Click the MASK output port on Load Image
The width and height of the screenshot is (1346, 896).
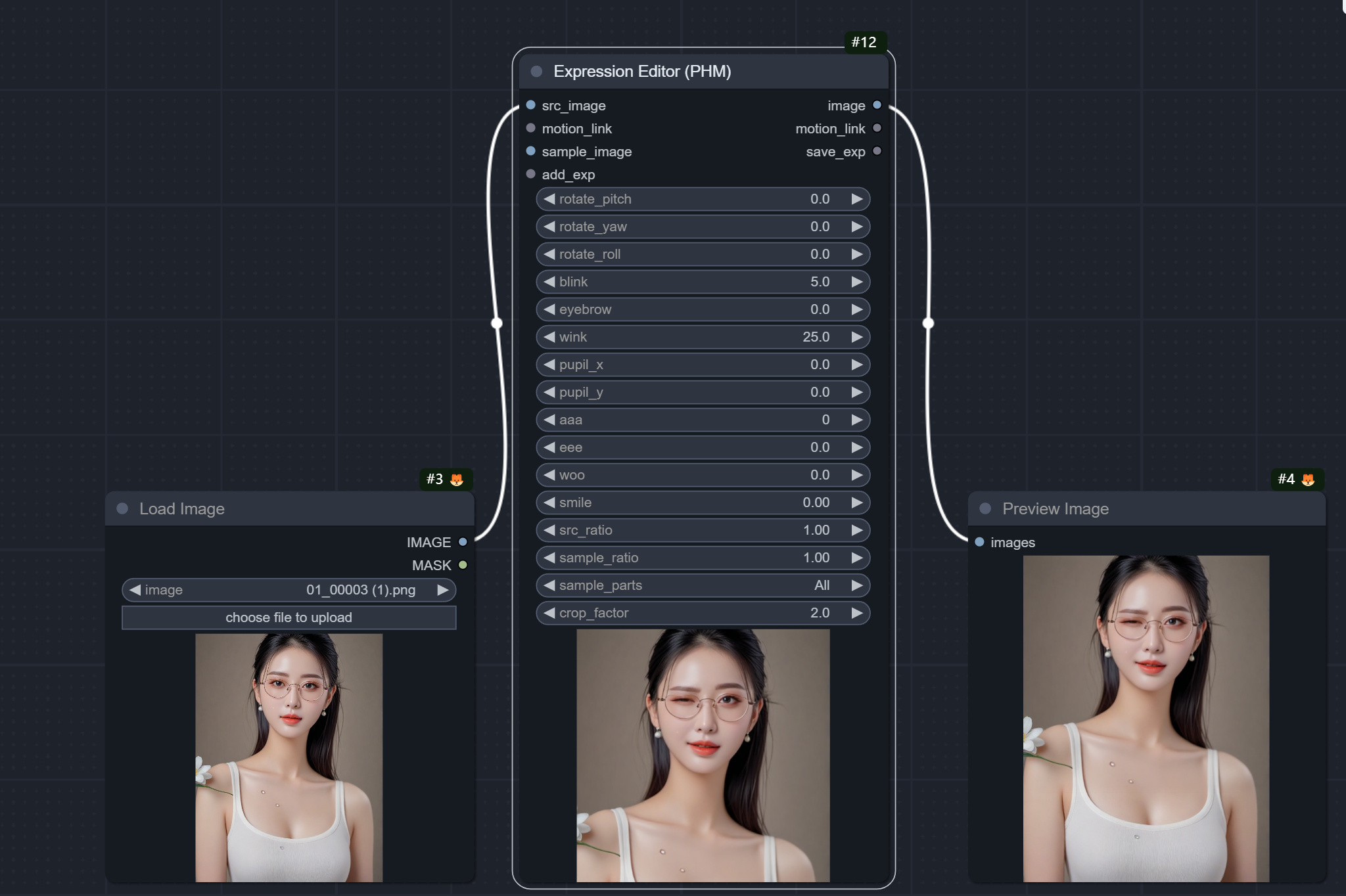pyautogui.click(x=463, y=565)
